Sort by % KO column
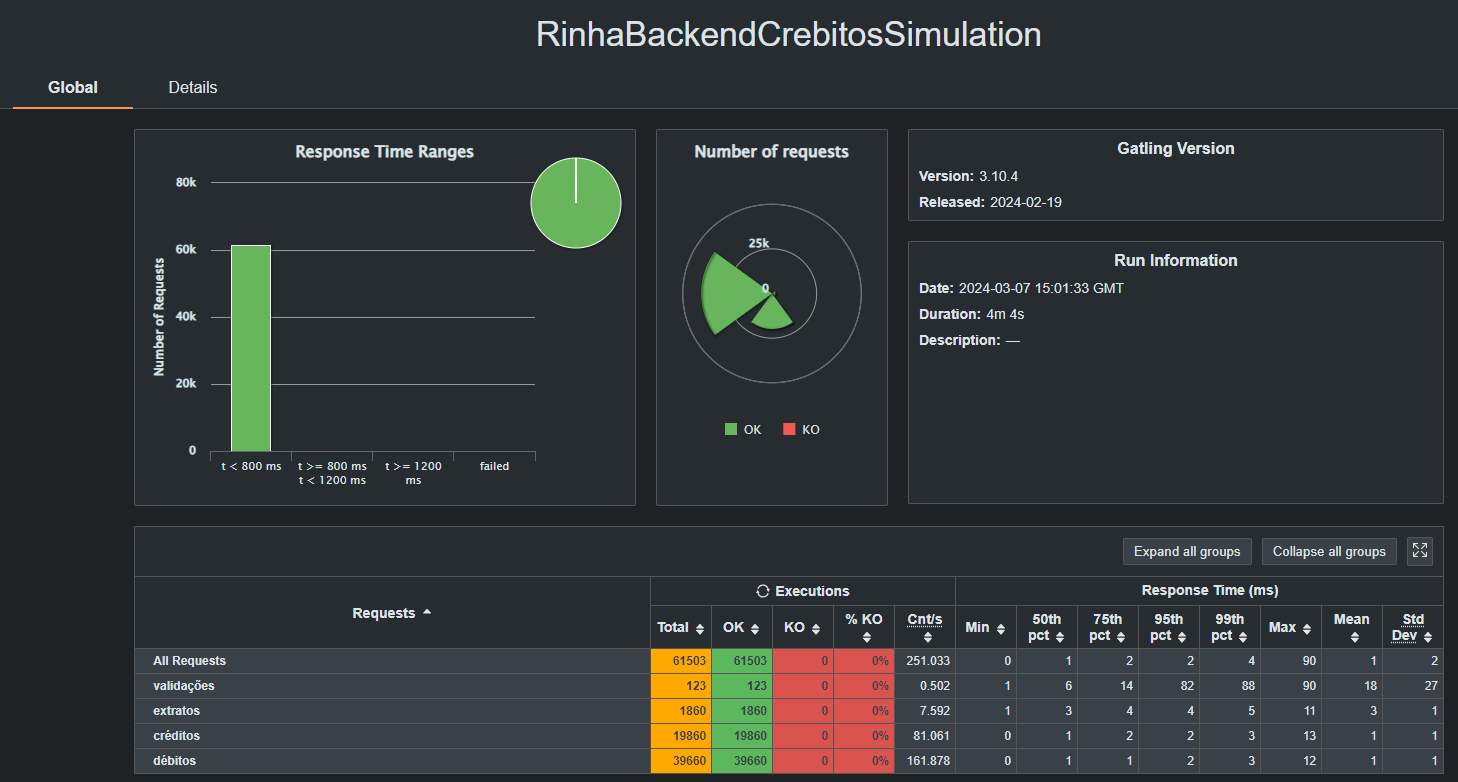The height and width of the screenshot is (782, 1458). point(863,627)
